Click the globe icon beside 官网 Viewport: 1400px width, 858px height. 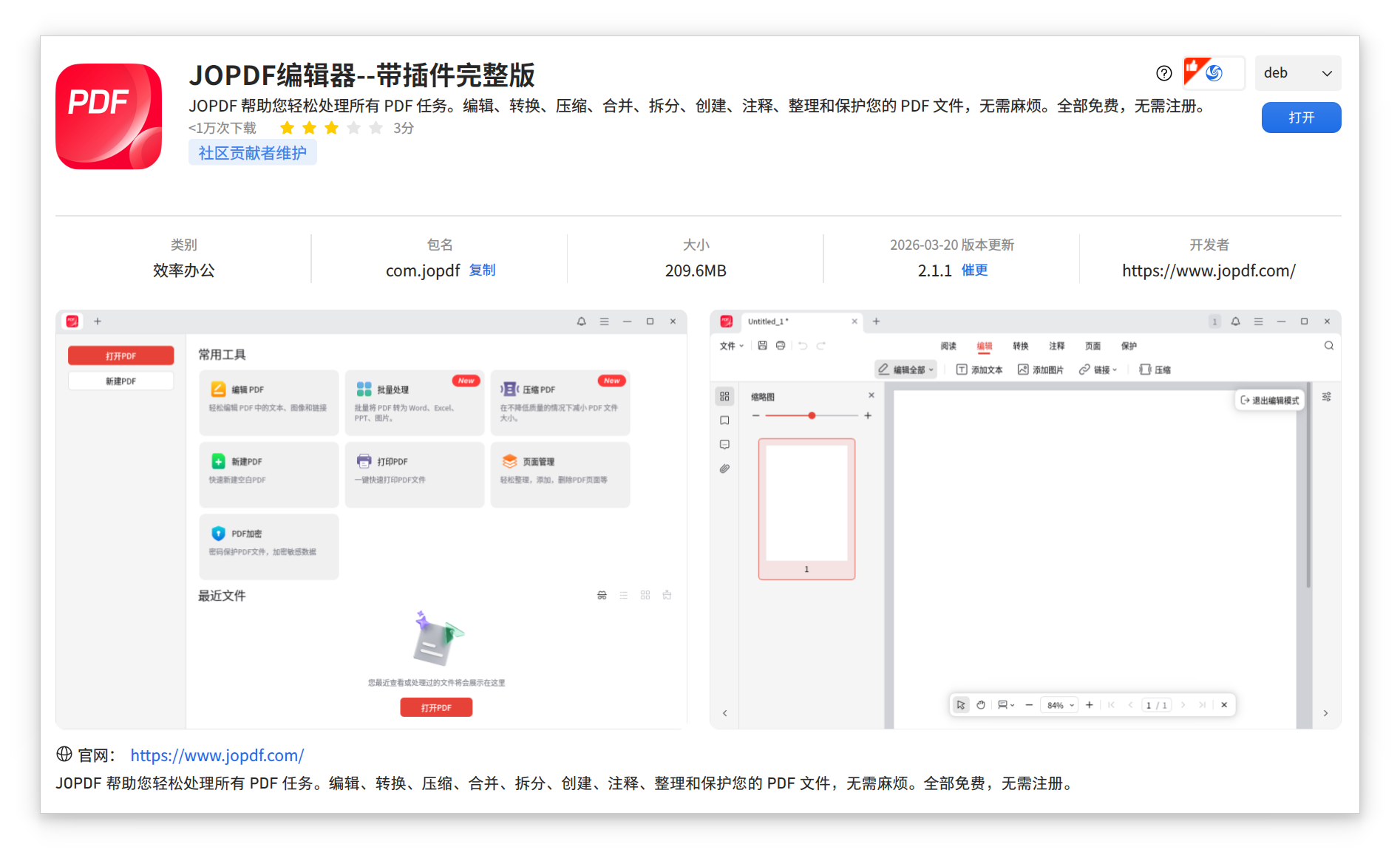point(64,755)
